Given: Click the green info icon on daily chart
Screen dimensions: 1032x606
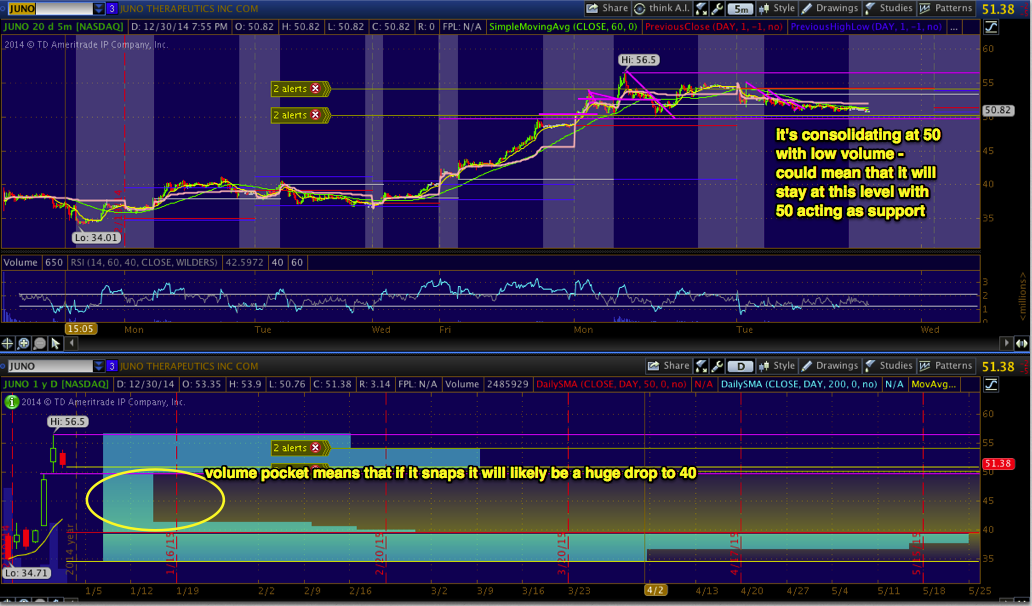Looking at the screenshot, I should click(x=11, y=401).
